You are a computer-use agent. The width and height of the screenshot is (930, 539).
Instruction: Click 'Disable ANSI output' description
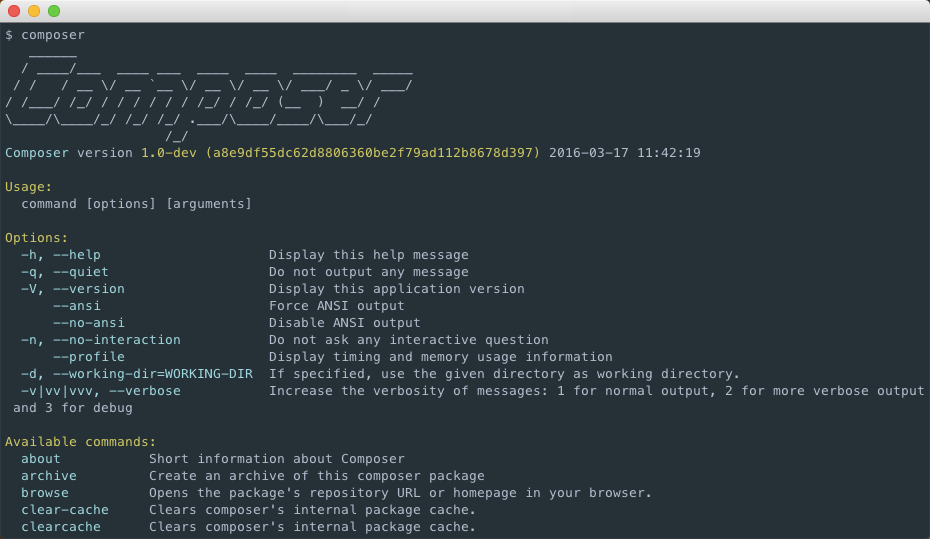click(x=345, y=323)
